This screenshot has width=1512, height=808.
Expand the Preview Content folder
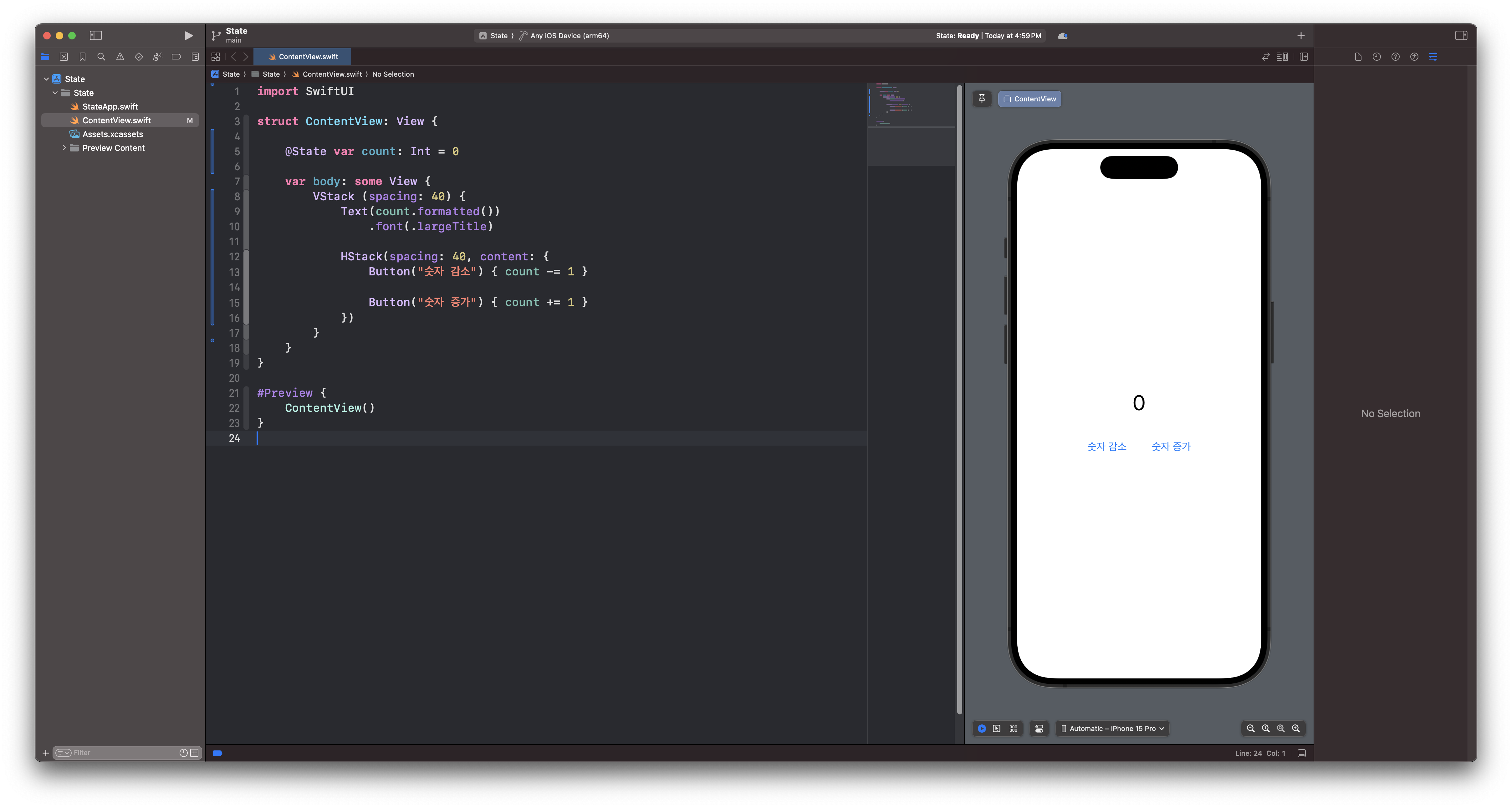[x=64, y=148]
